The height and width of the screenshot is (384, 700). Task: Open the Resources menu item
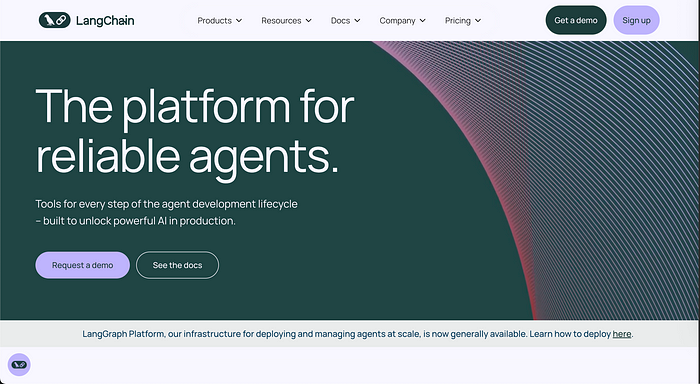pyautogui.click(x=281, y=21)
